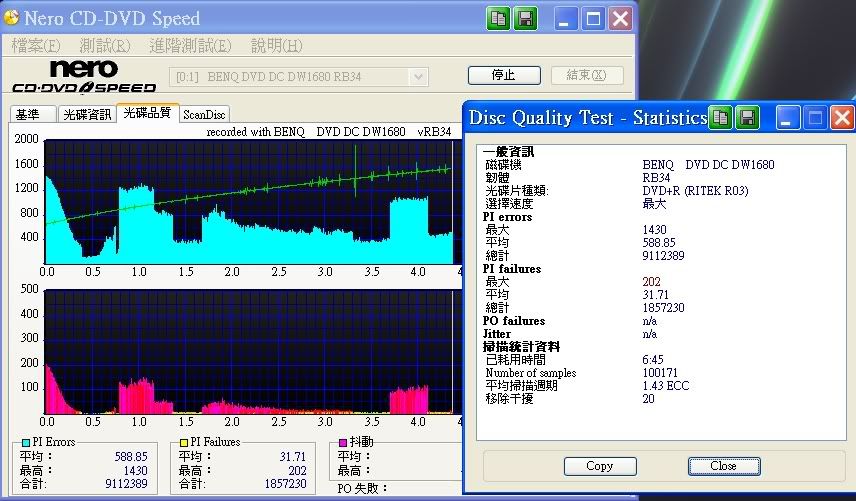Close the Disc Quality Test Statistics window

842,117
